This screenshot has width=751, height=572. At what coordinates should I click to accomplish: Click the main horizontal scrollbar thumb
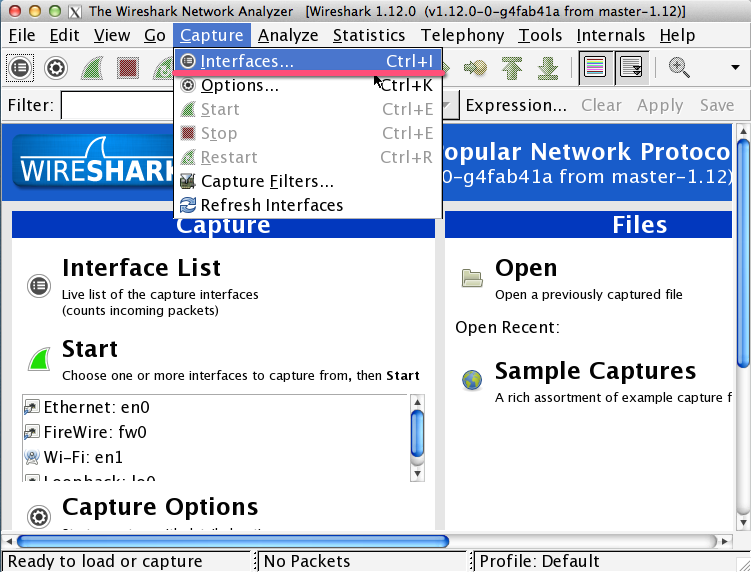233,541
